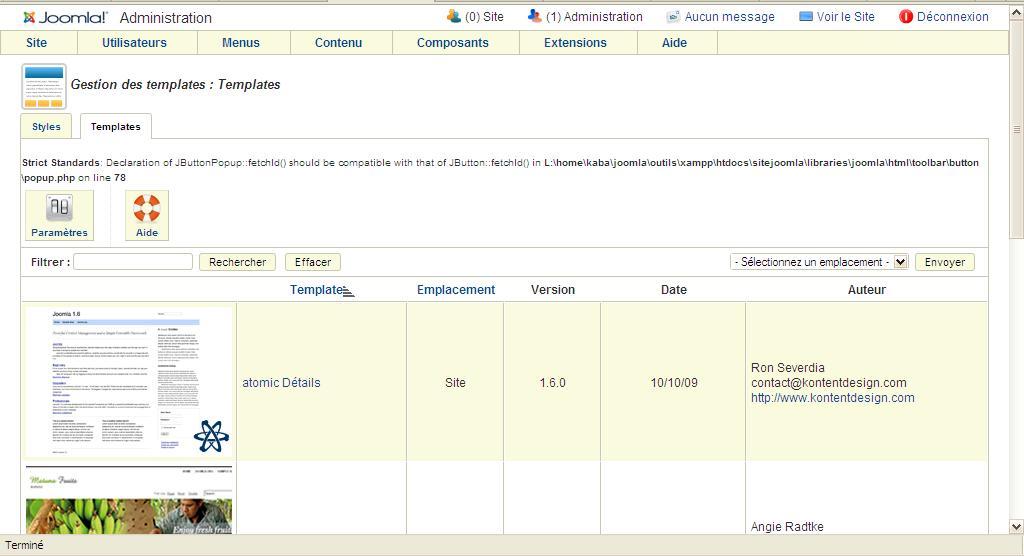Viewport: 1024px width, 556px height.
Task: Click the Site emplacement cell for atomic
Action: coord(455,383)
